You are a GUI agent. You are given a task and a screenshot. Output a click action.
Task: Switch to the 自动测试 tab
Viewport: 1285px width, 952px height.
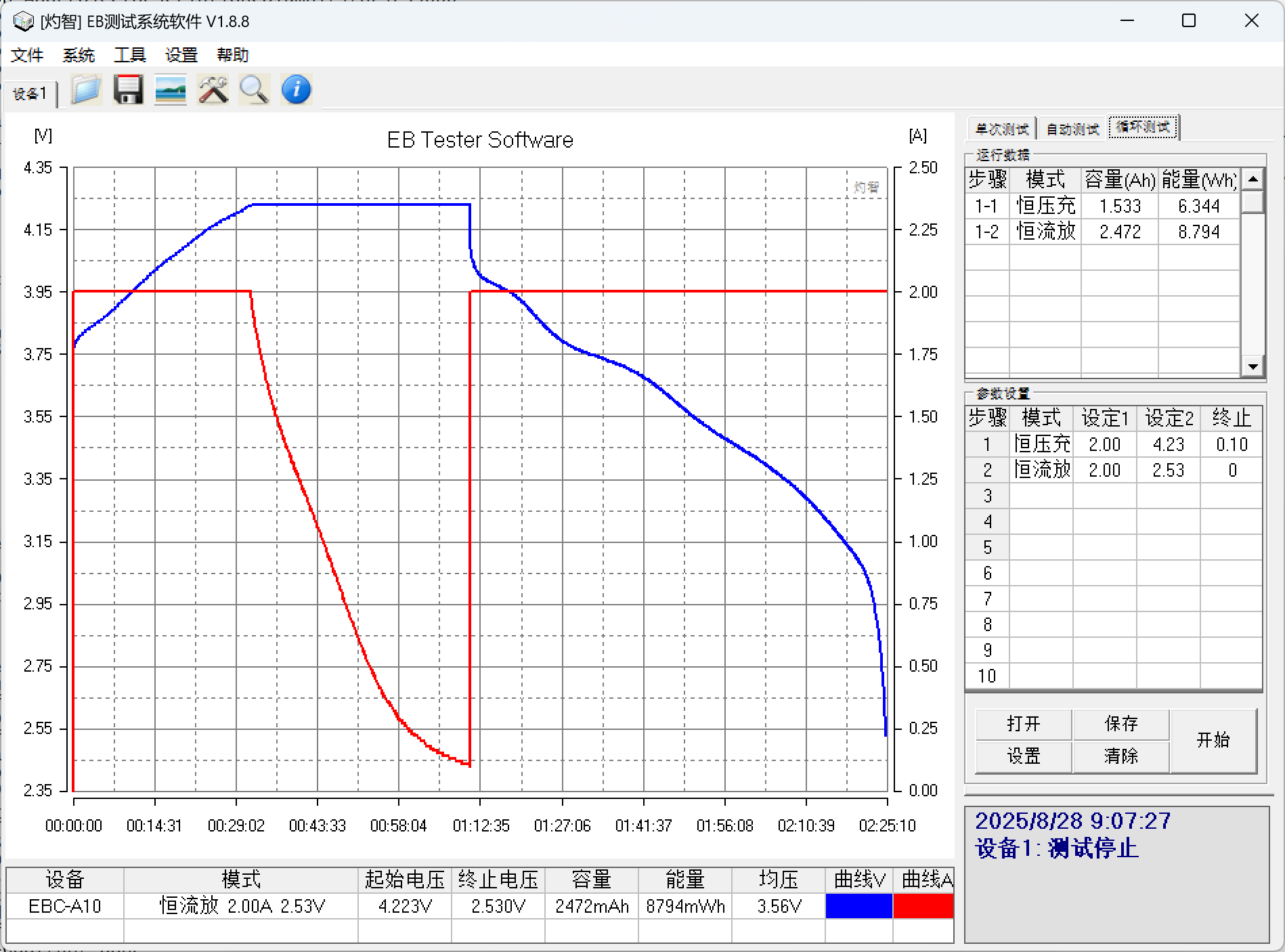click(1072, 129)
